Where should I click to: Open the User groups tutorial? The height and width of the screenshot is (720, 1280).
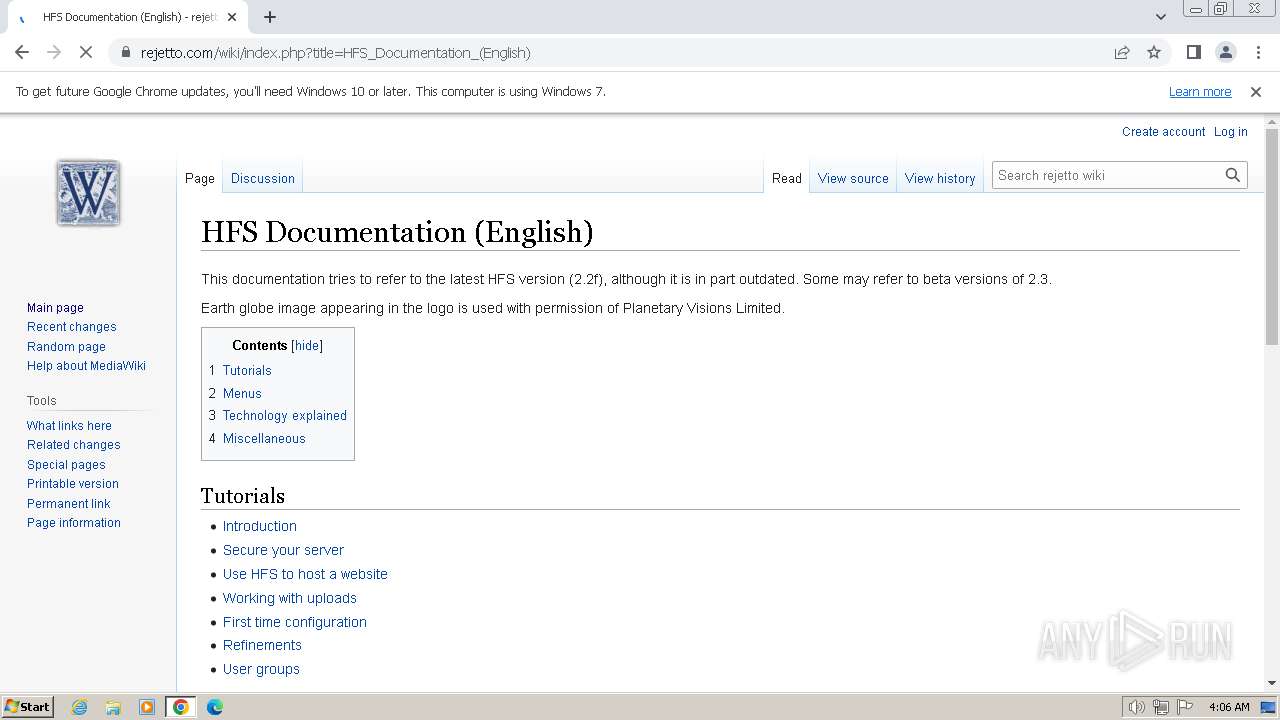click(x=261, y=669)
